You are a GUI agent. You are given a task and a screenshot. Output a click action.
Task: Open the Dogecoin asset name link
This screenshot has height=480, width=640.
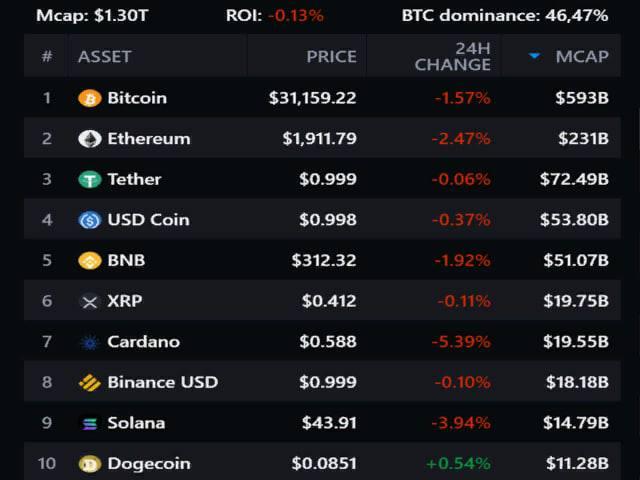pos(148,464)
